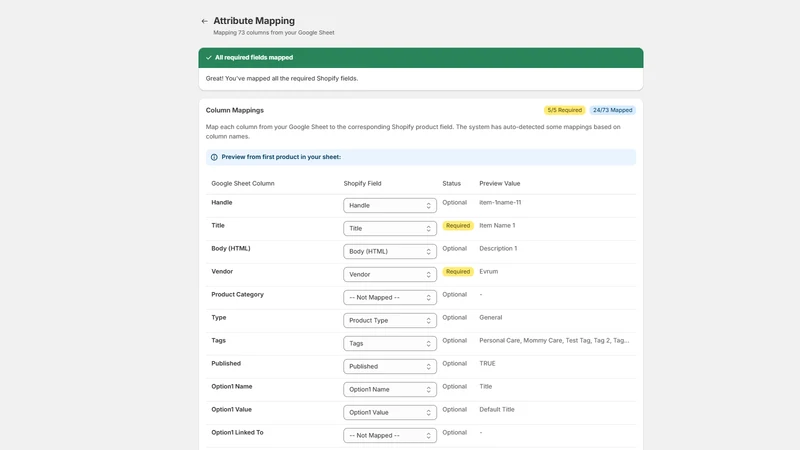Click preview value 'Item Name 1'
This screenshot has height=450, width=800.
tap(497, 226)
